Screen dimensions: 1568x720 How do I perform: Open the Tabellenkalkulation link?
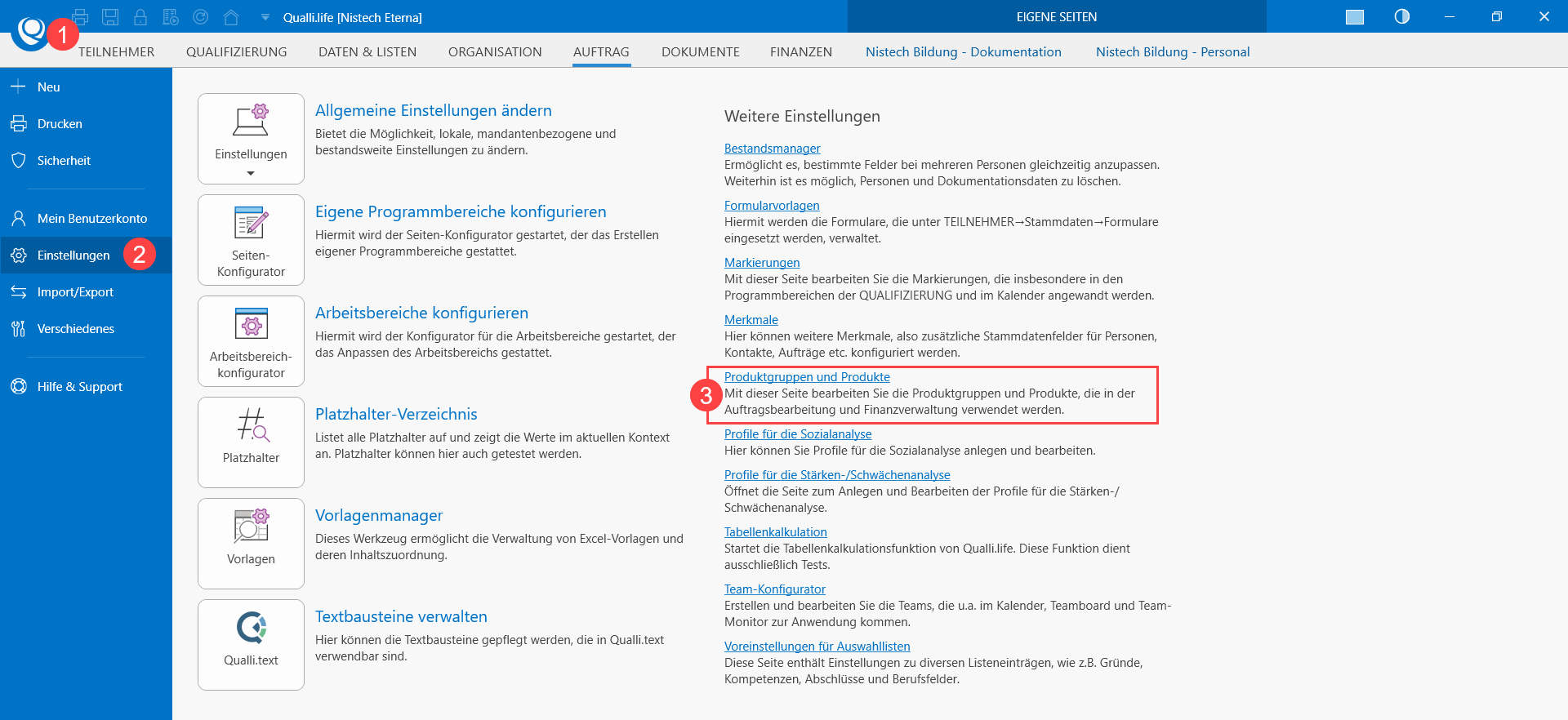[776, 531]
